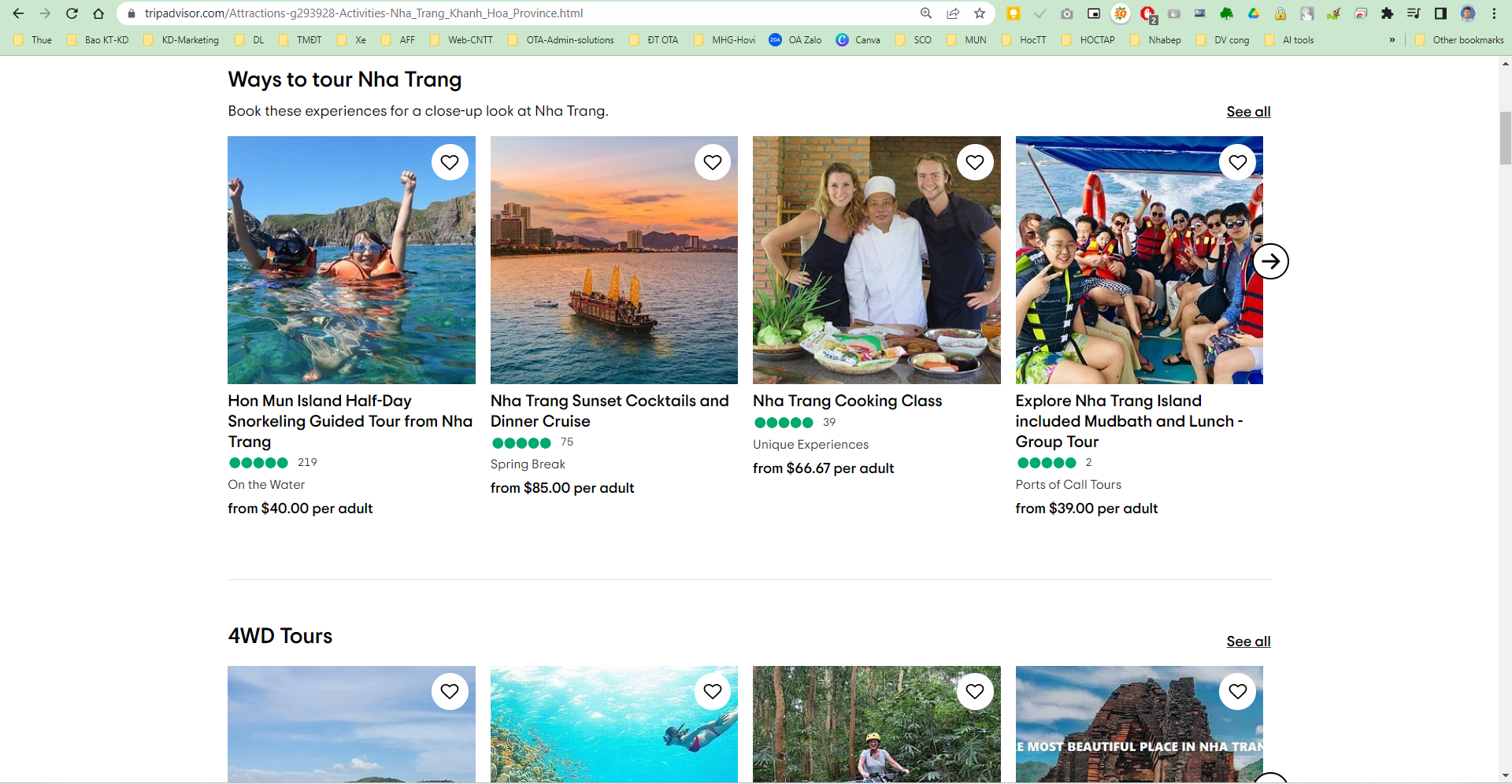Open the Bao KT-KD bookmark folder
This screenshot has width=1512, height=784.
[98, 40]
